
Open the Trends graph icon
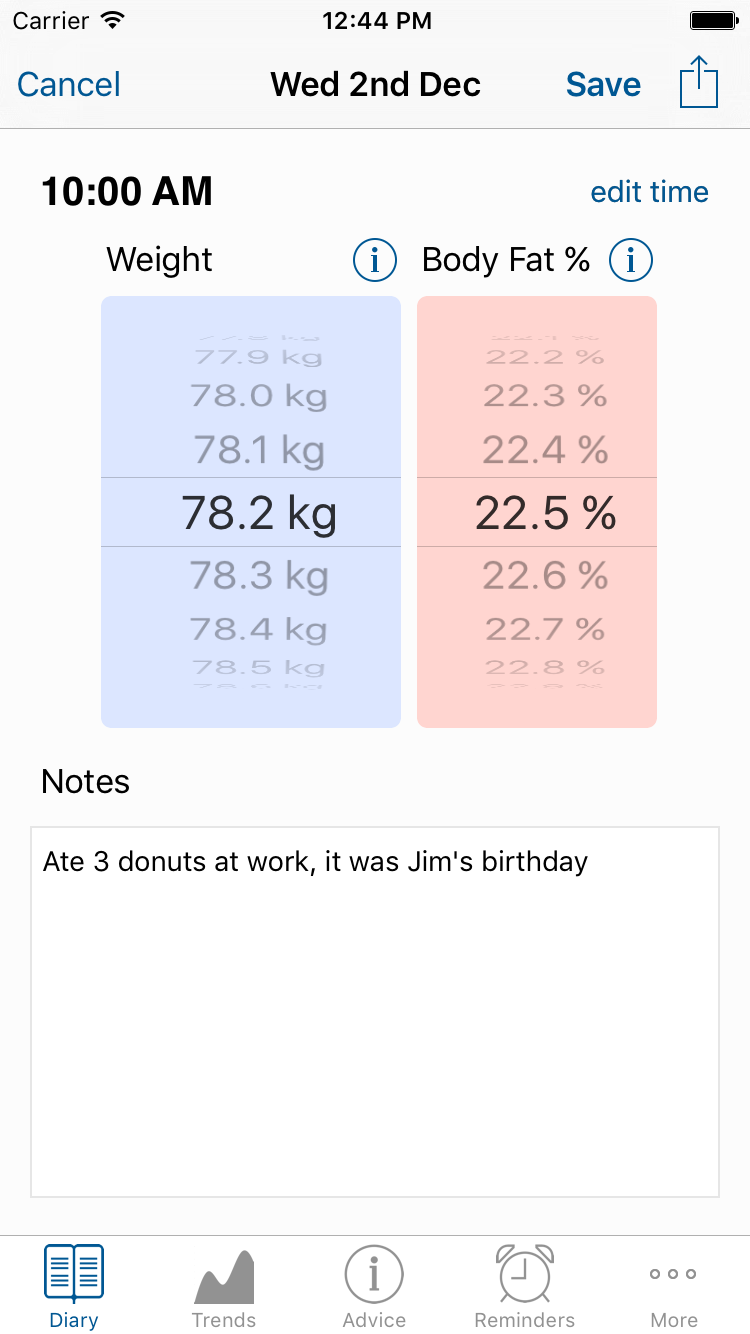(x=224, y=1277)
